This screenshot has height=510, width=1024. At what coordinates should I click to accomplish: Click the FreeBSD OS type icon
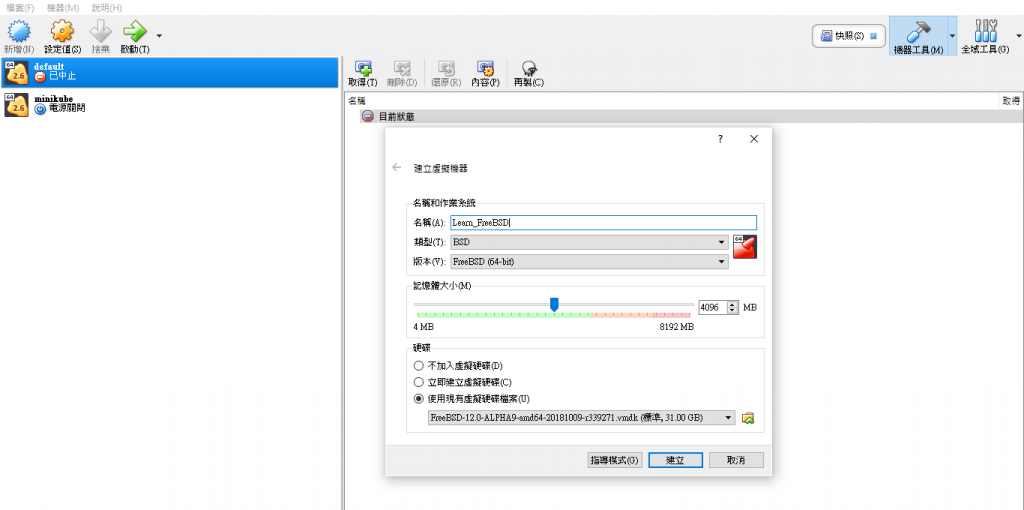pyautogui.click(x=744, y=247)
